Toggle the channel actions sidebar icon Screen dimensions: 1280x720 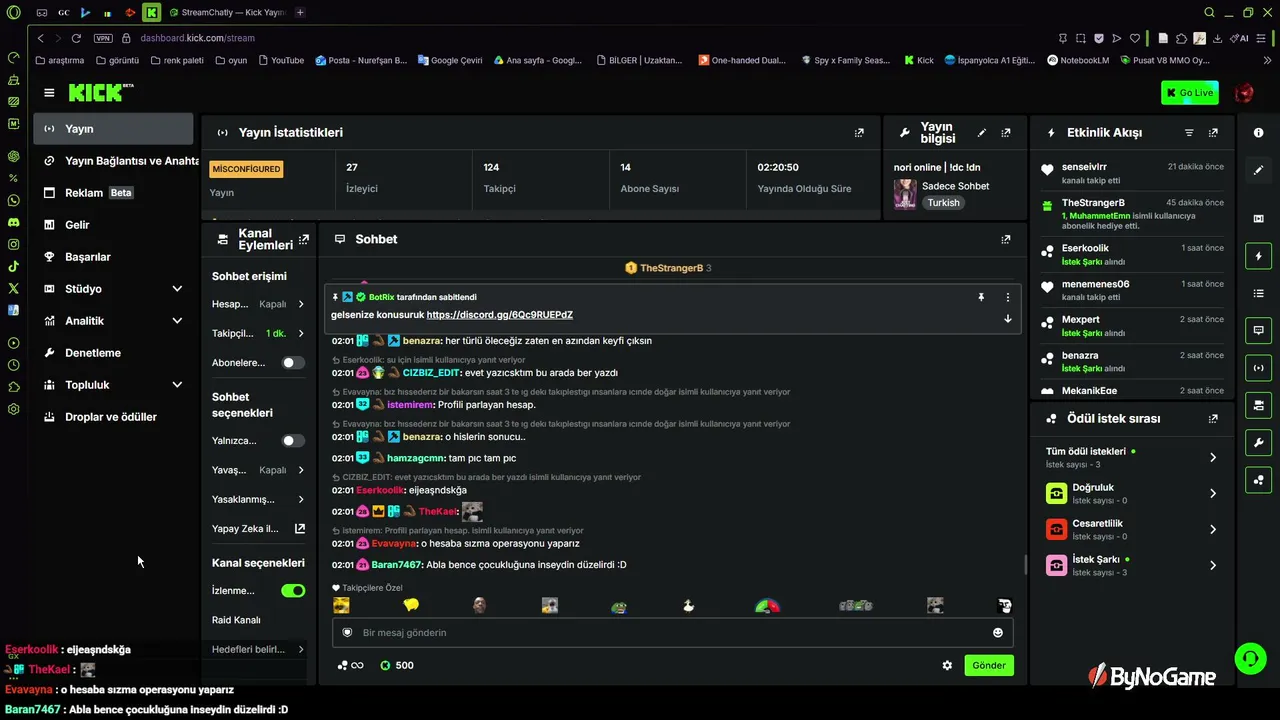1258,405
